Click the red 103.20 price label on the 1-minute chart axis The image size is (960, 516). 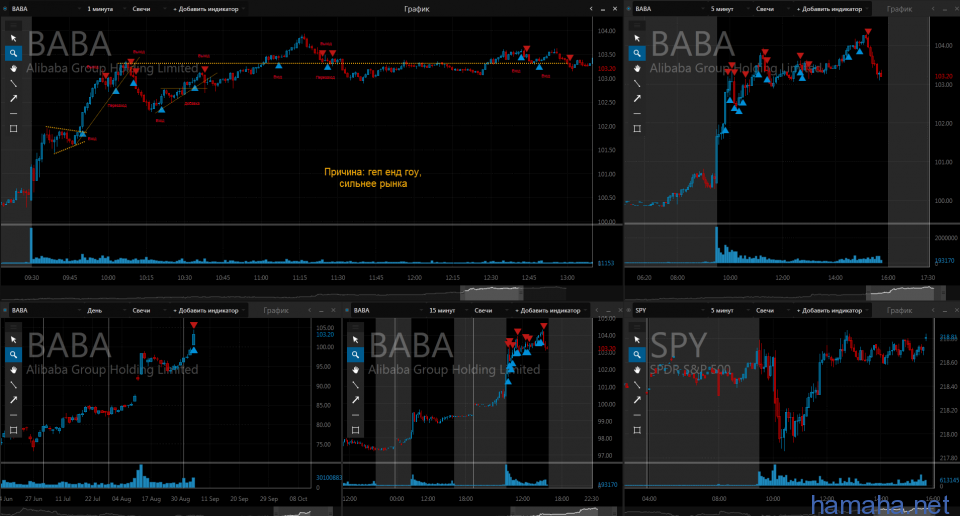(607, 69)
